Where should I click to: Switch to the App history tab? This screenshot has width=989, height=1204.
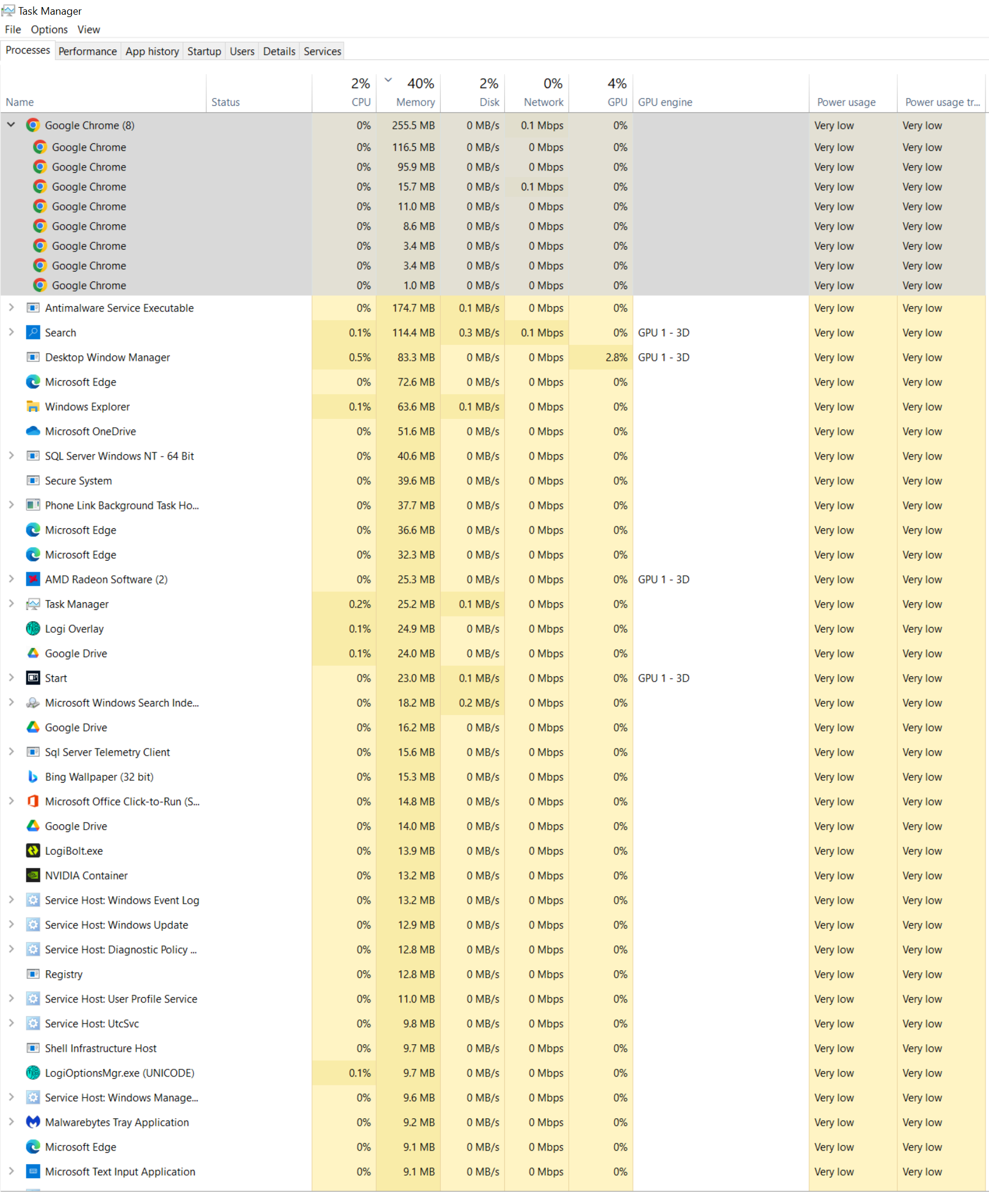coord(152,51)
